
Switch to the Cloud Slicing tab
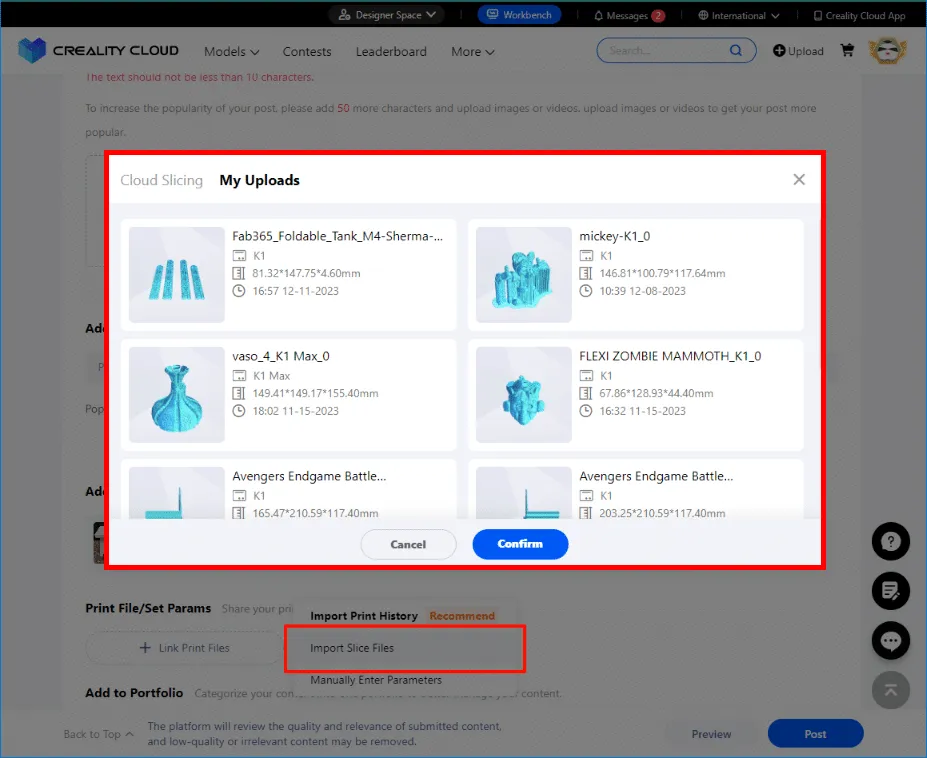tap(161, 181)
